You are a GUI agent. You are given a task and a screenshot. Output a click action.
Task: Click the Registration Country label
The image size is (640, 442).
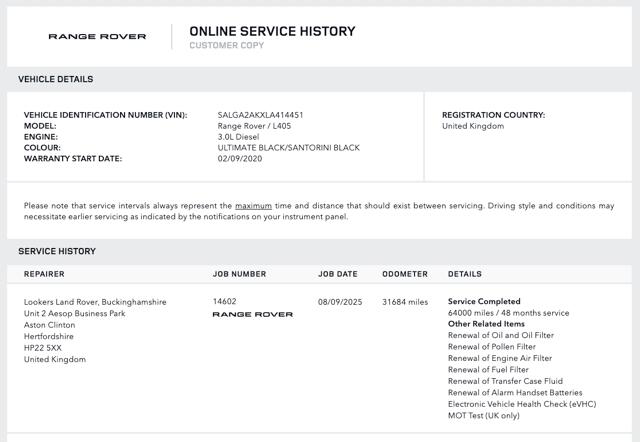click(493, 115)
